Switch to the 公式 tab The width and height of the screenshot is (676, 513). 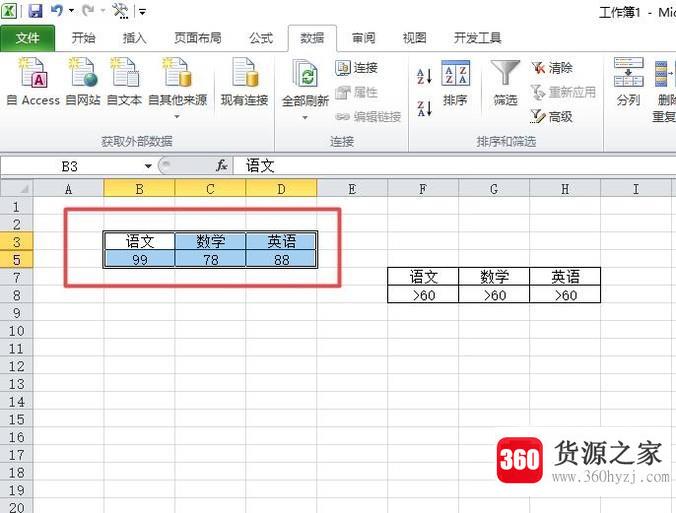(261, 38)
